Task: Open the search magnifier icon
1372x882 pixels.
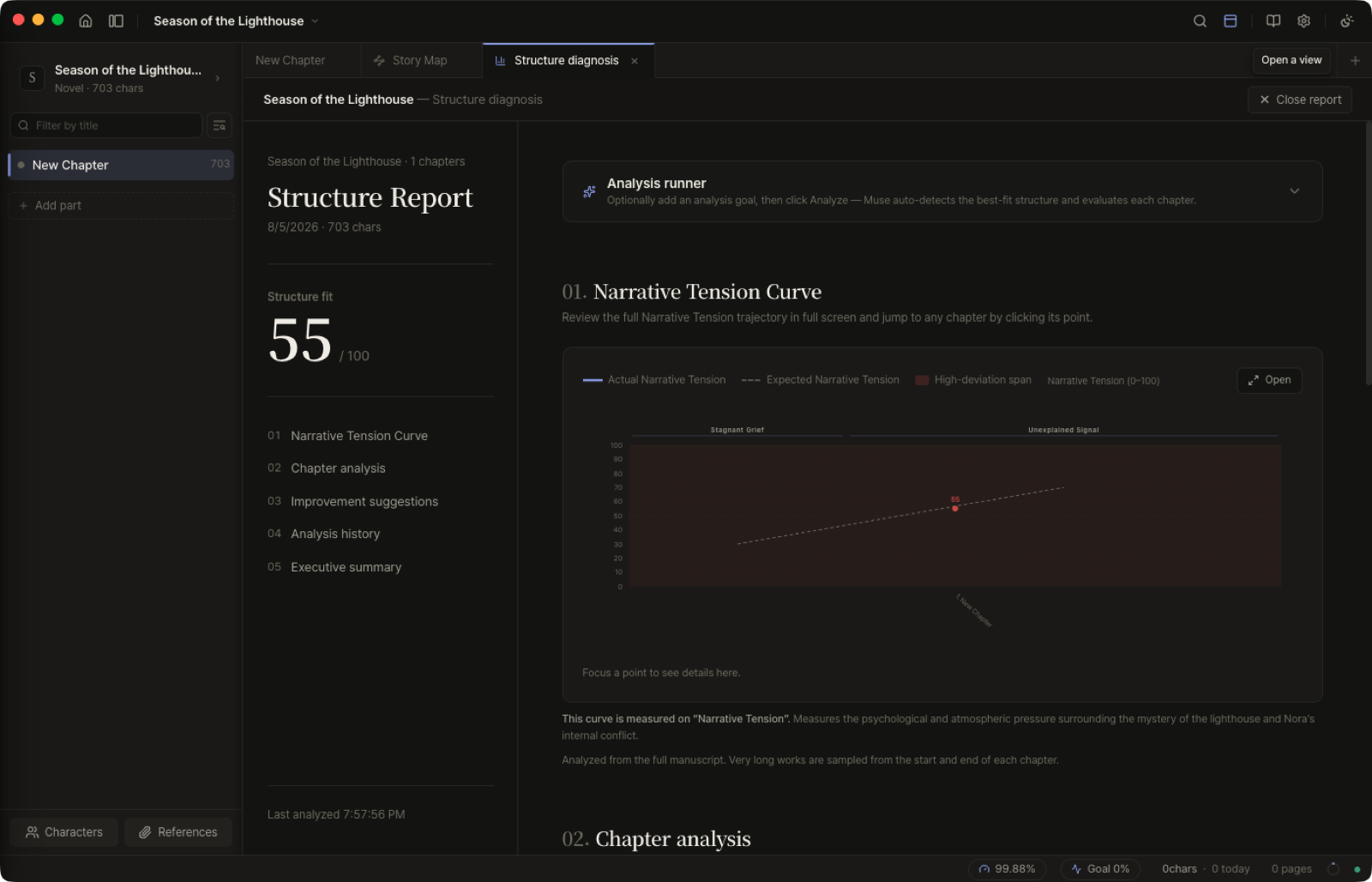Action: click(1200, 21)
